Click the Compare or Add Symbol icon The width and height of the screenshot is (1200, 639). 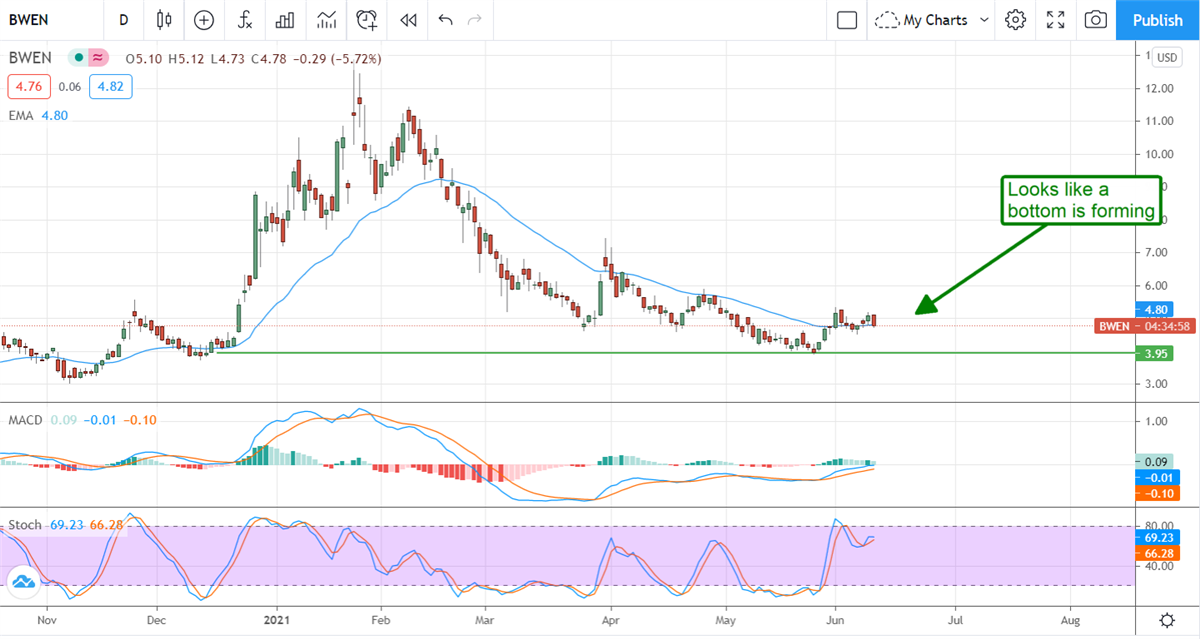(x=204, y=20)
